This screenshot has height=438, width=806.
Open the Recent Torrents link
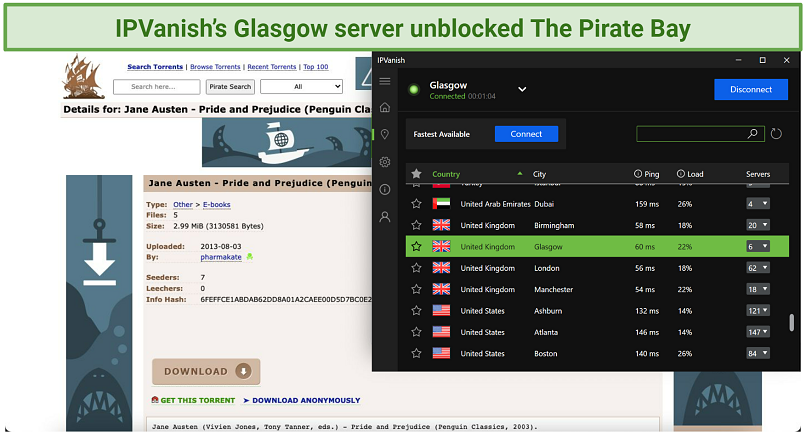272,67
